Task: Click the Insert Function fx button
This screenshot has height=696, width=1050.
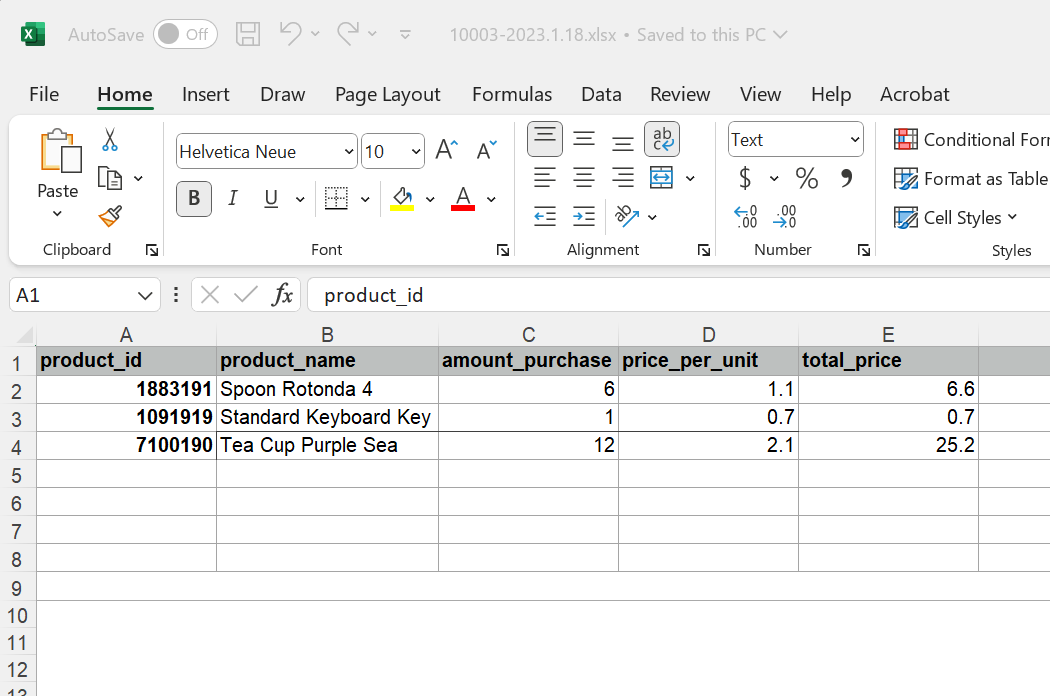Action: point(283,294)
